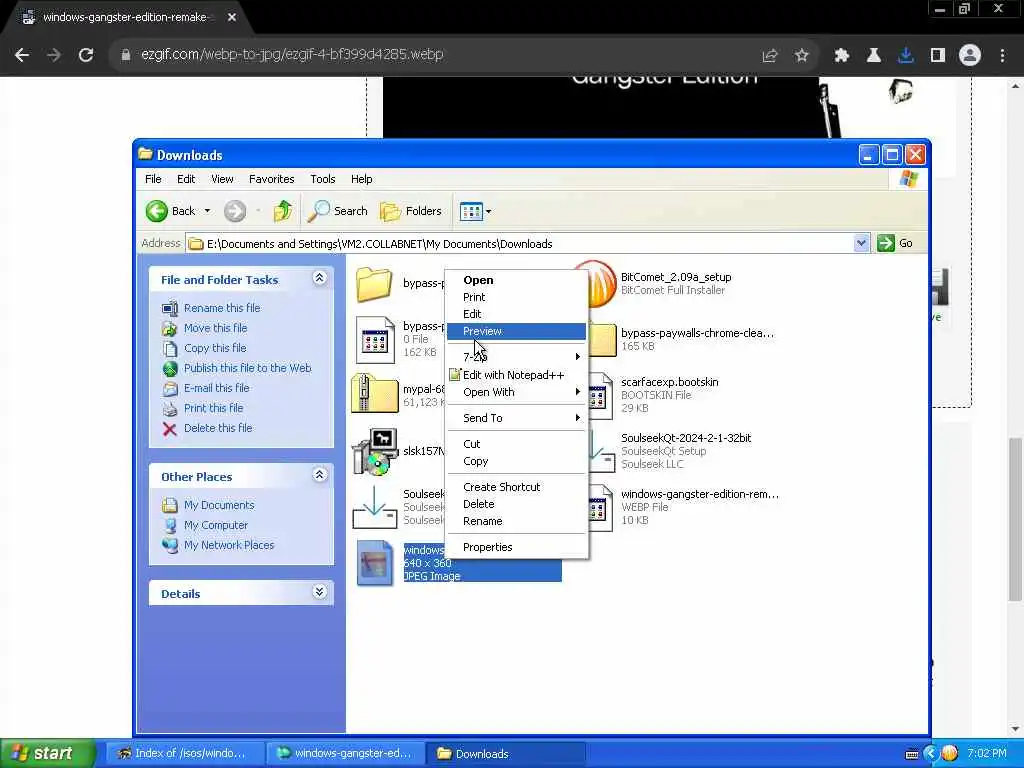Toggle Folders pane button
Screen dimensions: 1024x768
click(411, 211)
